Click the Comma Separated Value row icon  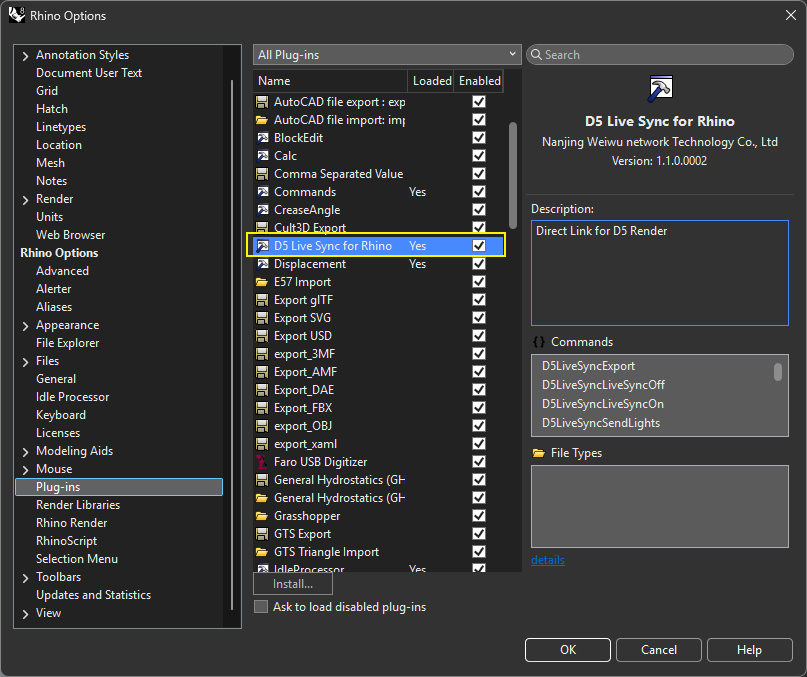coord(262,174)
